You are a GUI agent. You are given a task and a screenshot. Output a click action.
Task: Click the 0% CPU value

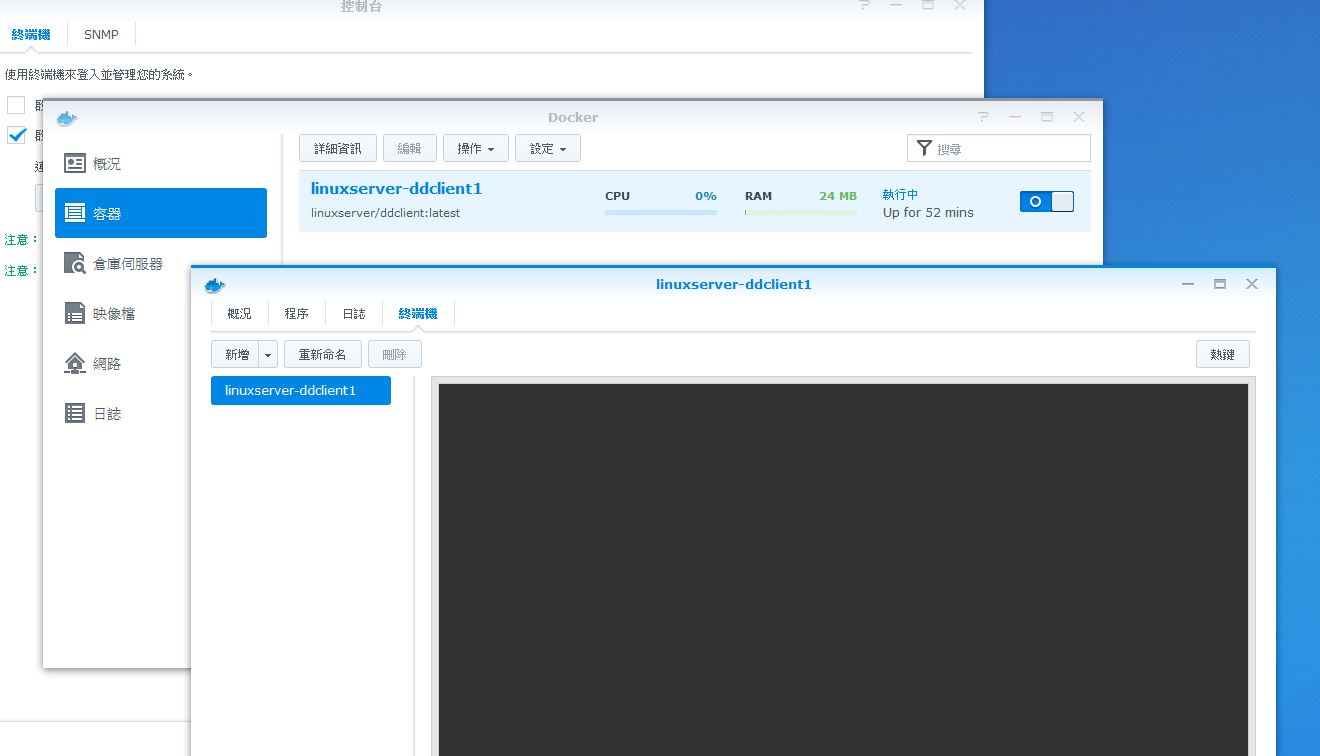click(706, 196)
